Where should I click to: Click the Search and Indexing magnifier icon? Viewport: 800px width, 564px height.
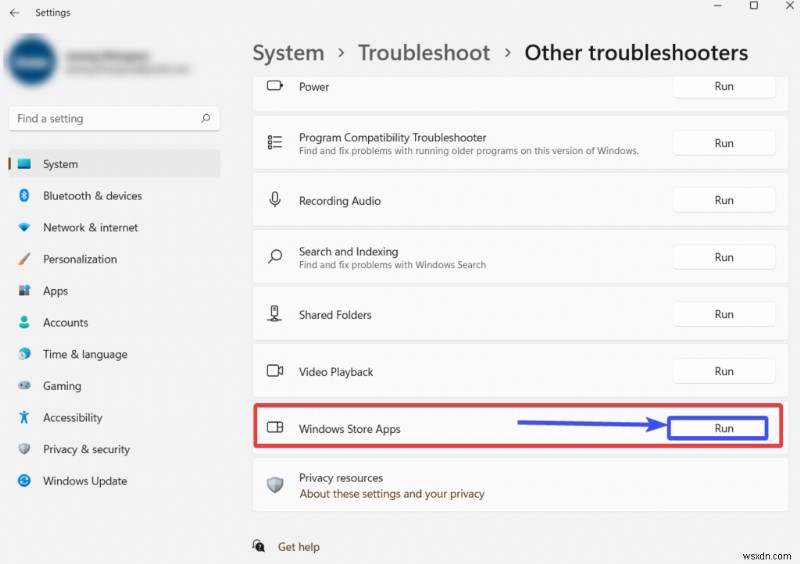point(275,256)
